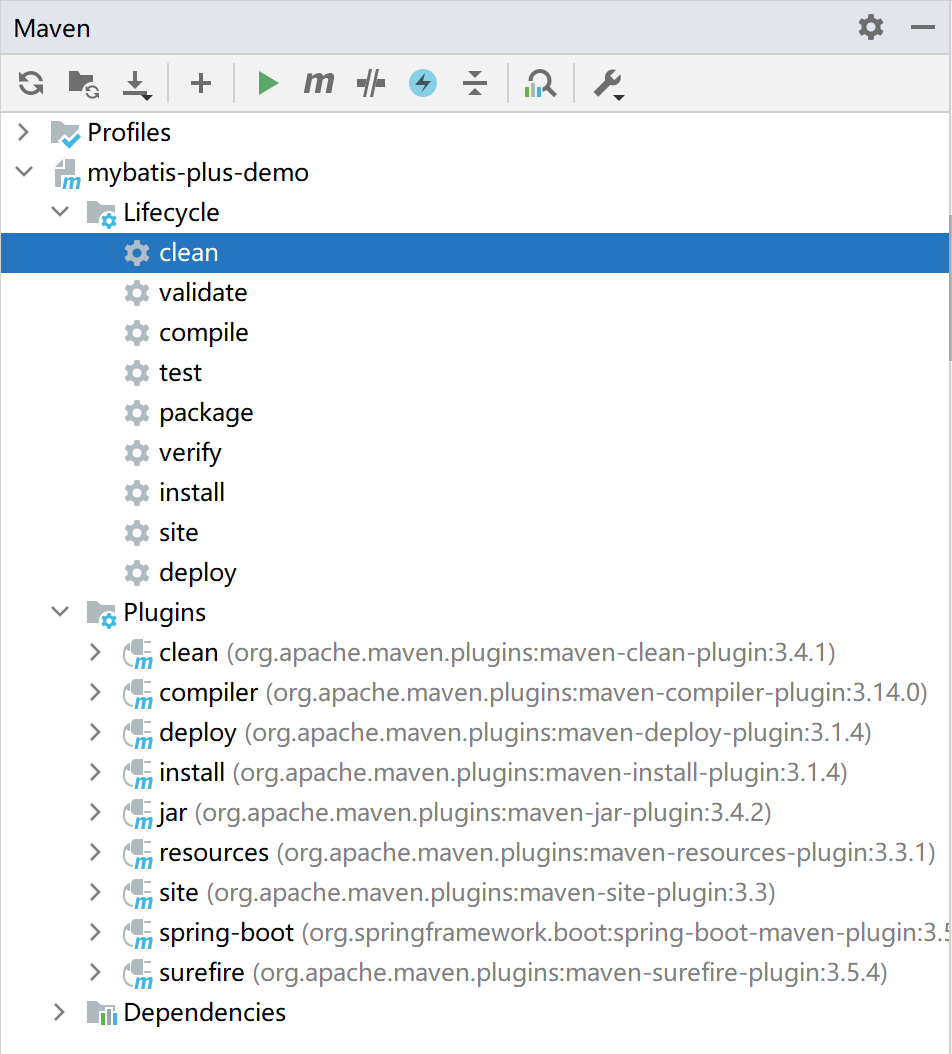952x1054 pixels.
Task: Reload All Maven Projects icon
Action: 31,84
